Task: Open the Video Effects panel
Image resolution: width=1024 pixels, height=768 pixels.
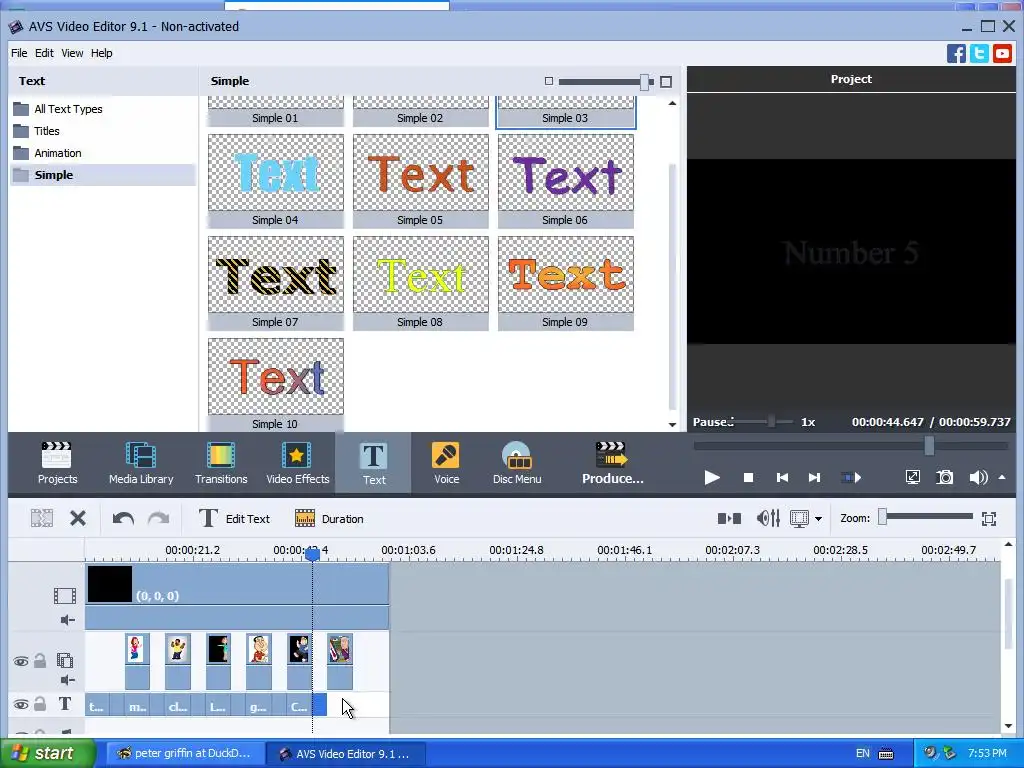Action: (297, 463)
